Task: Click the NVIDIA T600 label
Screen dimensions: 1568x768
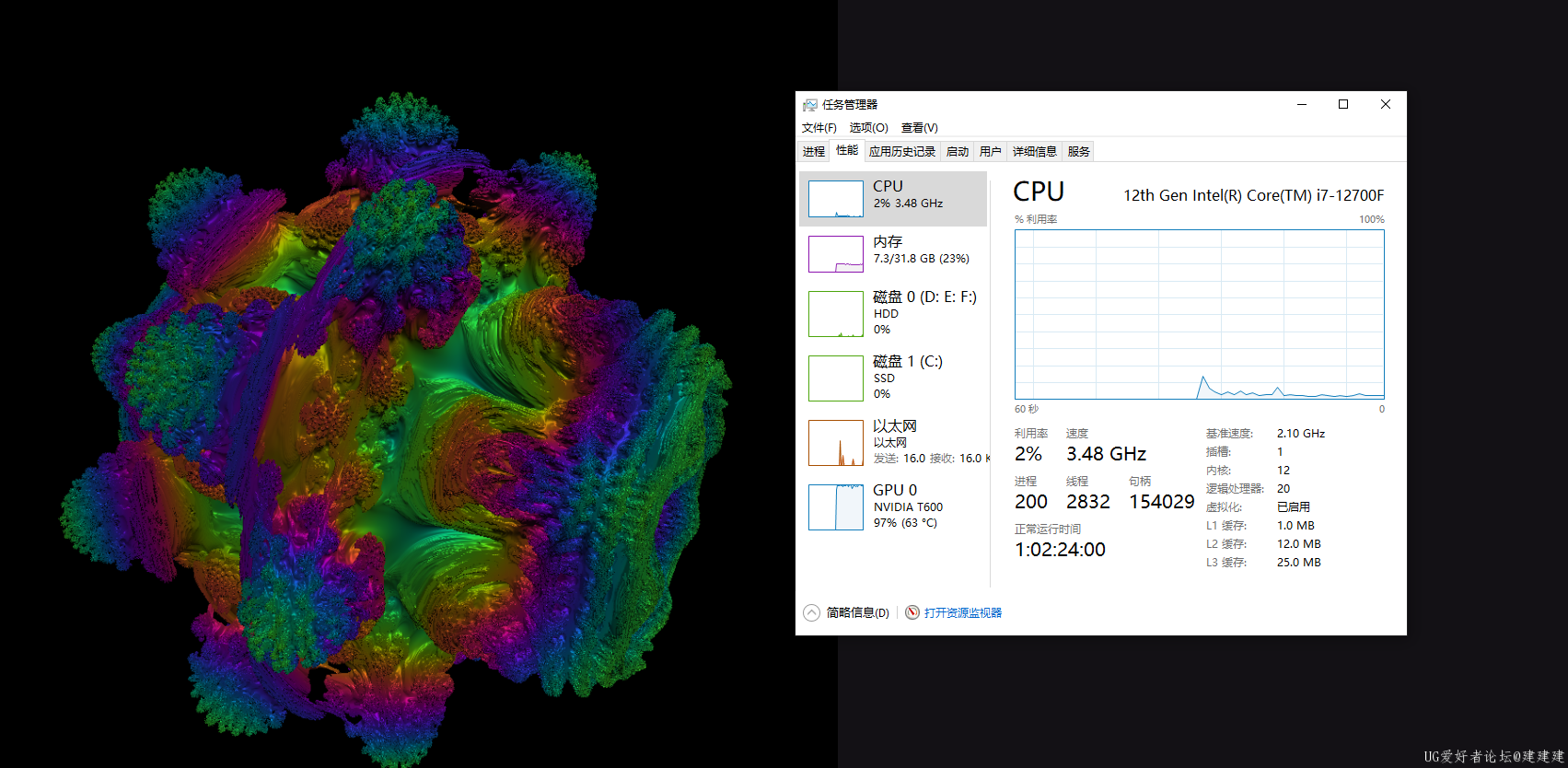Action: coord(908,507)
